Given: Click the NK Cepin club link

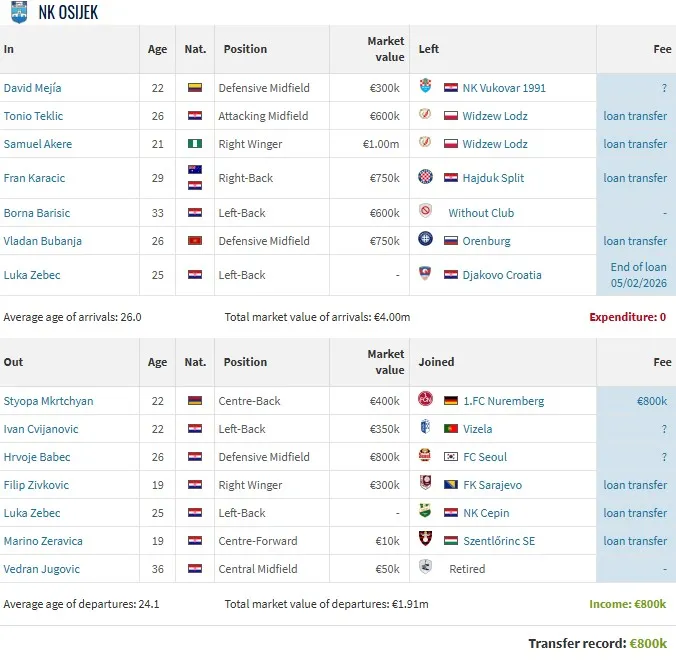Looking at the screenshot, I should tap(485, 513).
